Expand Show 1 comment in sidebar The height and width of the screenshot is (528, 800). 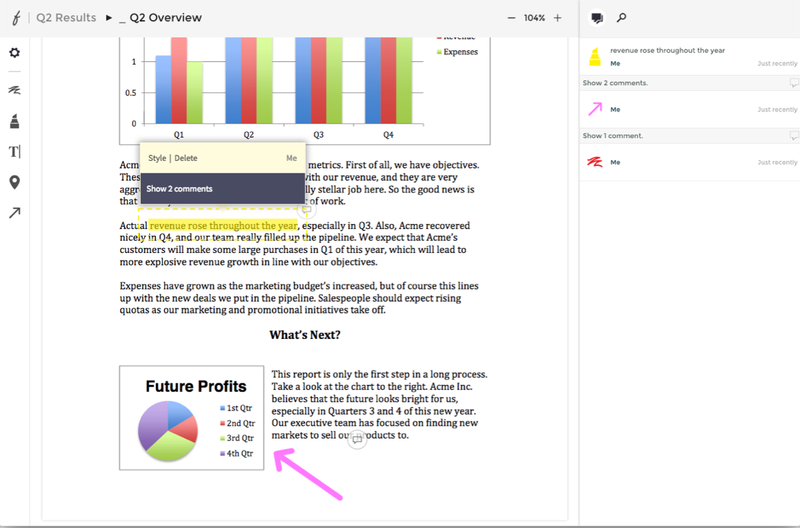[613, 136]
